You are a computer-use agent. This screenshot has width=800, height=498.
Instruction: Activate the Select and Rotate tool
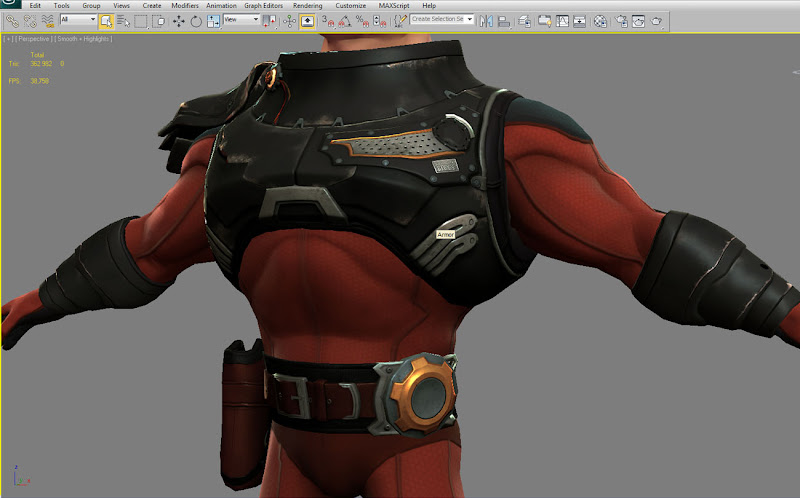[195, 20]
